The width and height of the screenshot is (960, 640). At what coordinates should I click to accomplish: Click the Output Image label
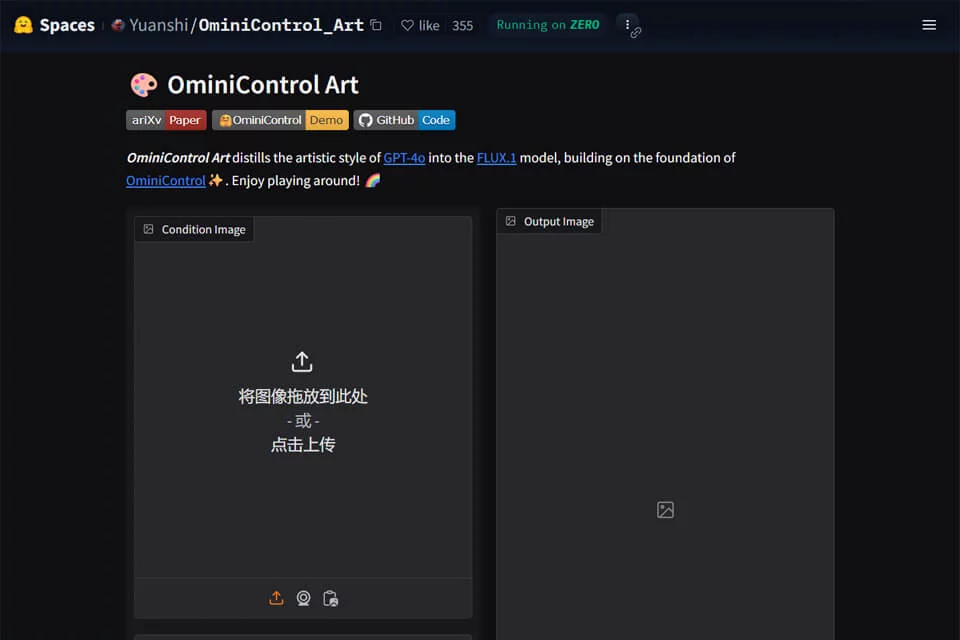click(550, 221)
